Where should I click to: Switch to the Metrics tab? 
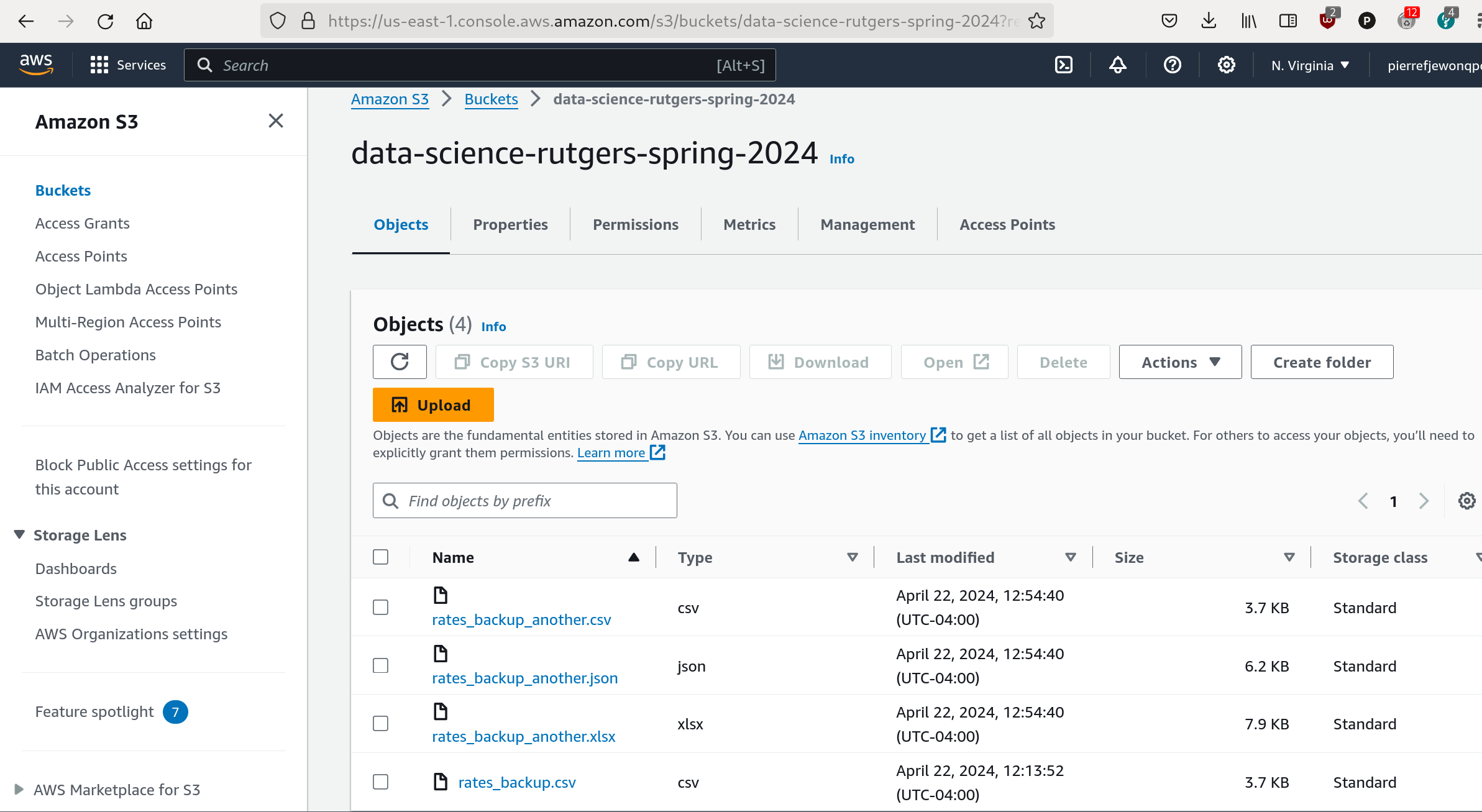coord(749,224)
